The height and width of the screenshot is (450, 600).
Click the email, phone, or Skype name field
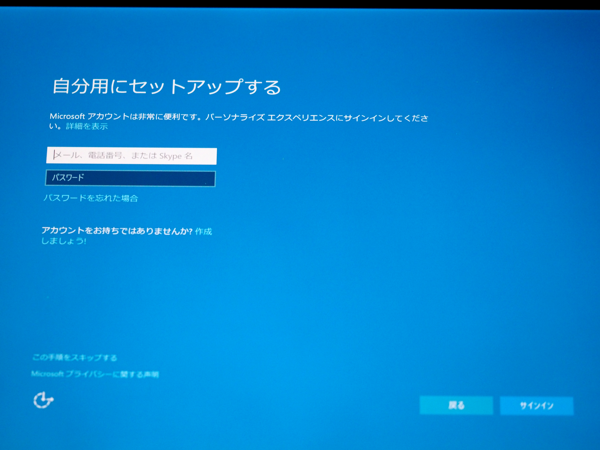(132, 156)
